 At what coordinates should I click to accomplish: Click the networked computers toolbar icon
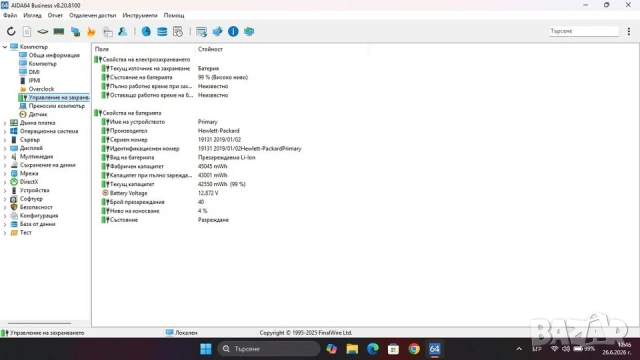249,31
